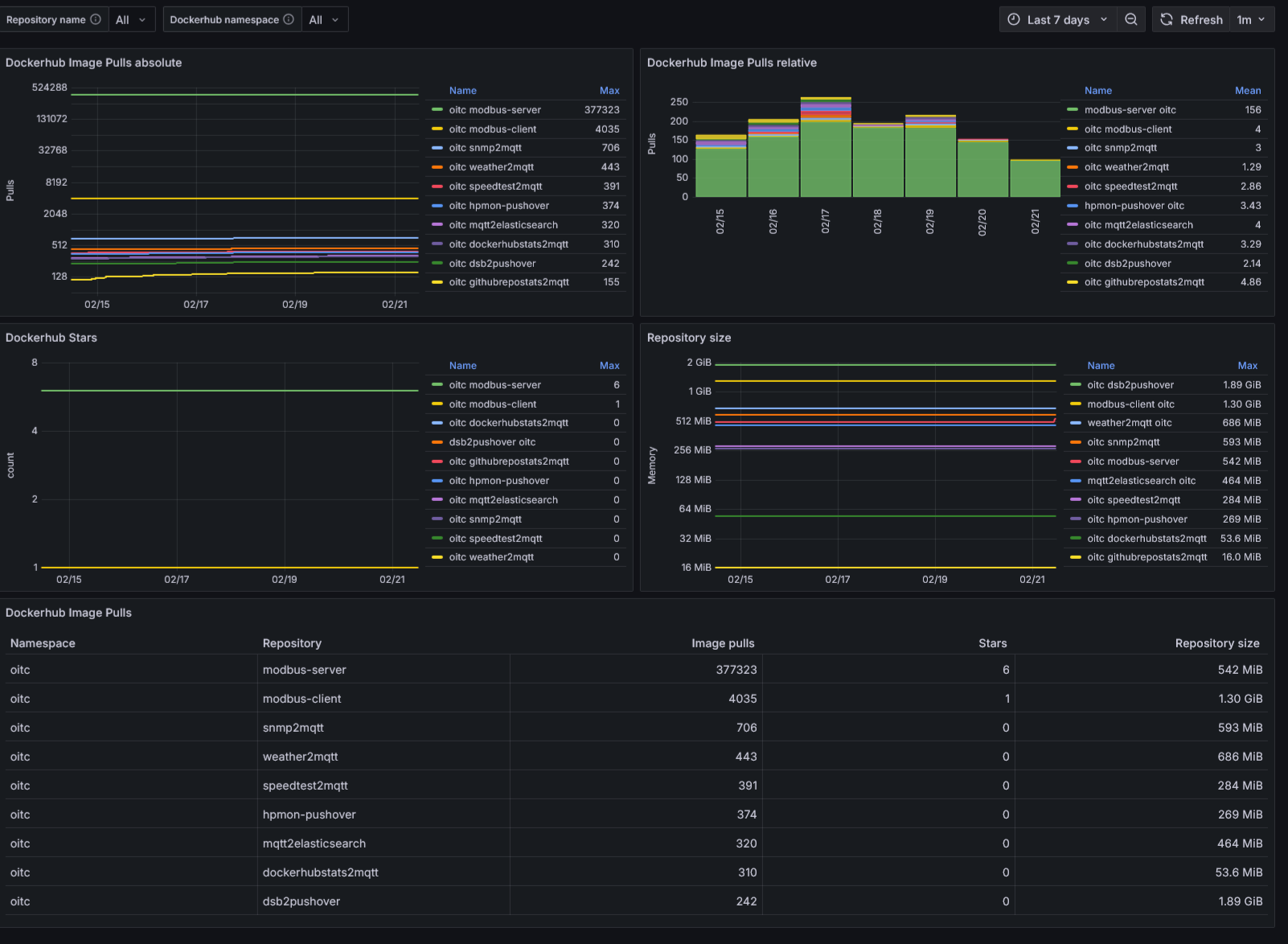Click the clock icon in time picker
This screenshot has height=944, width=1288.
pyautogui.click(x=1014, y=19)
